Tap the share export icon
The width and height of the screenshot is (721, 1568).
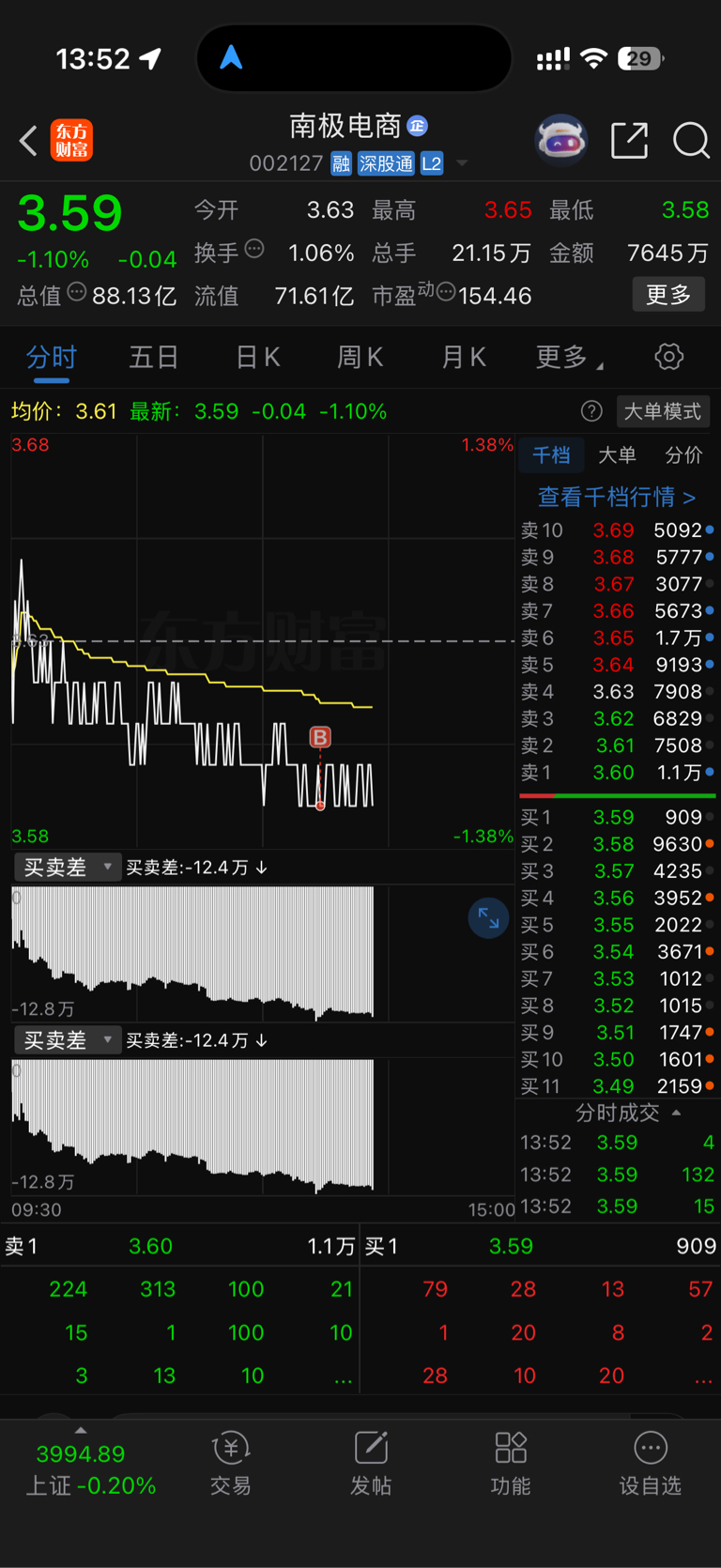[x=629, y=141]
